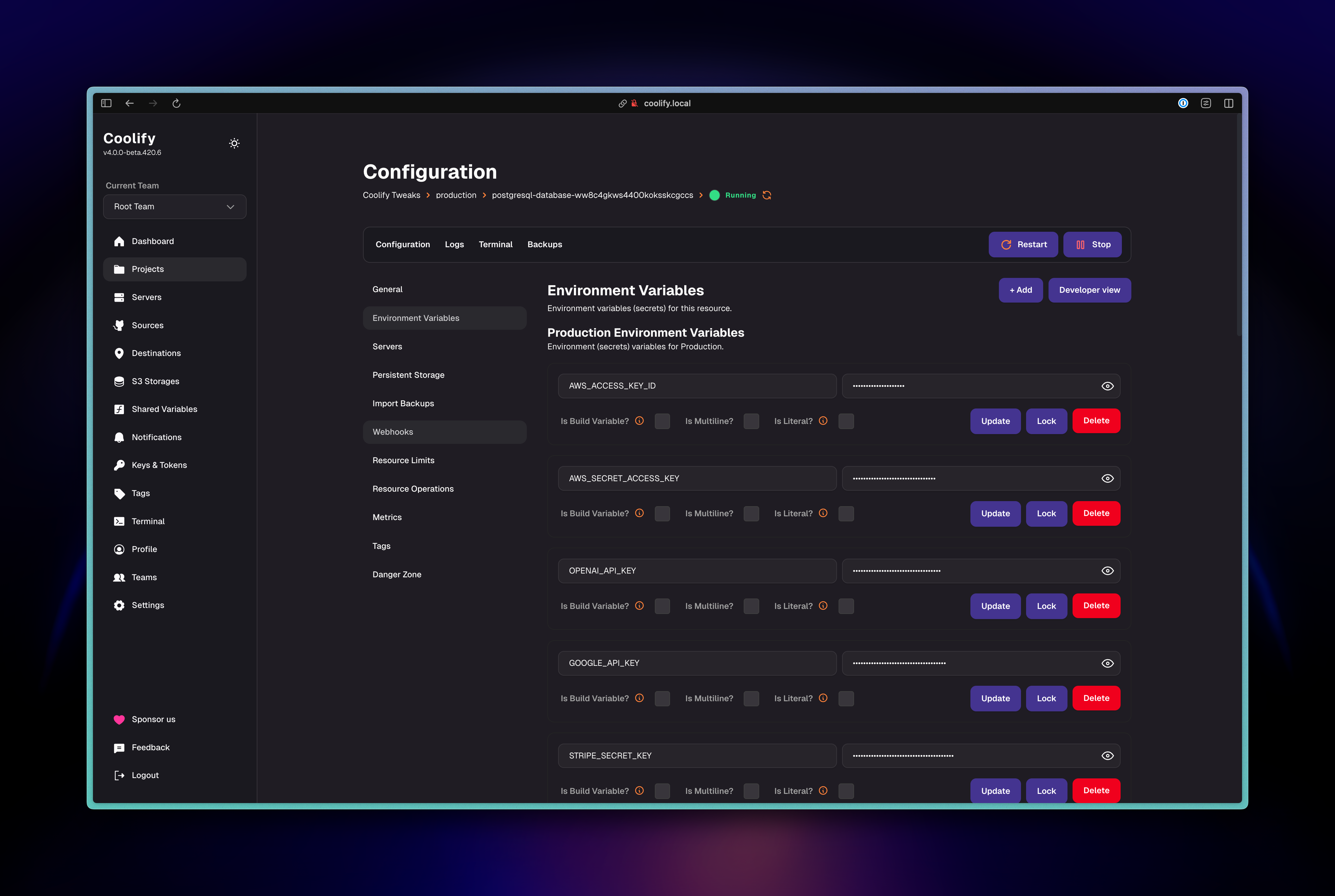The width and height of the screenshot is (1335, 896).
Task: Click the browser sidebar toggle icon
Action: click(x=106, y=103)
